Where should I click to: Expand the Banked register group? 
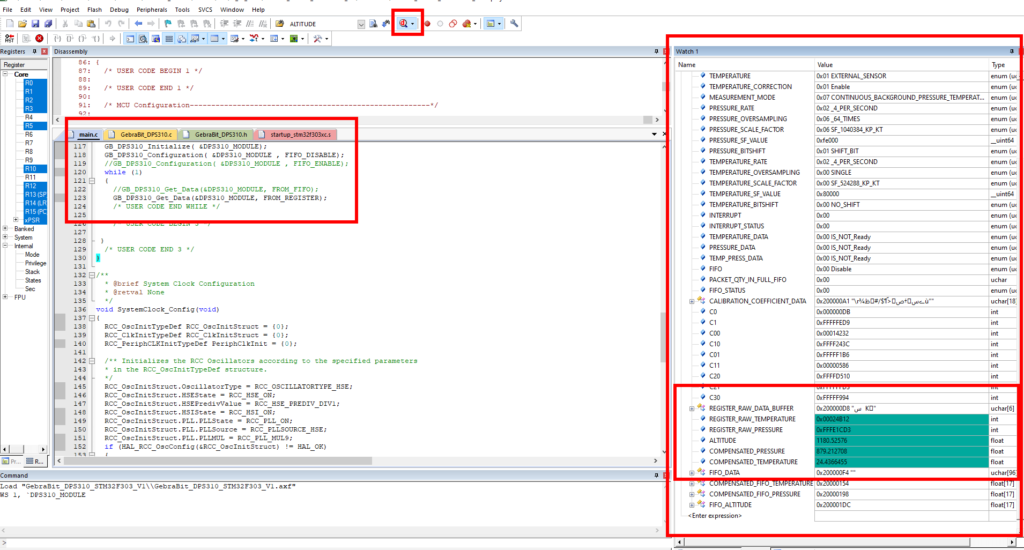point(6,229)
